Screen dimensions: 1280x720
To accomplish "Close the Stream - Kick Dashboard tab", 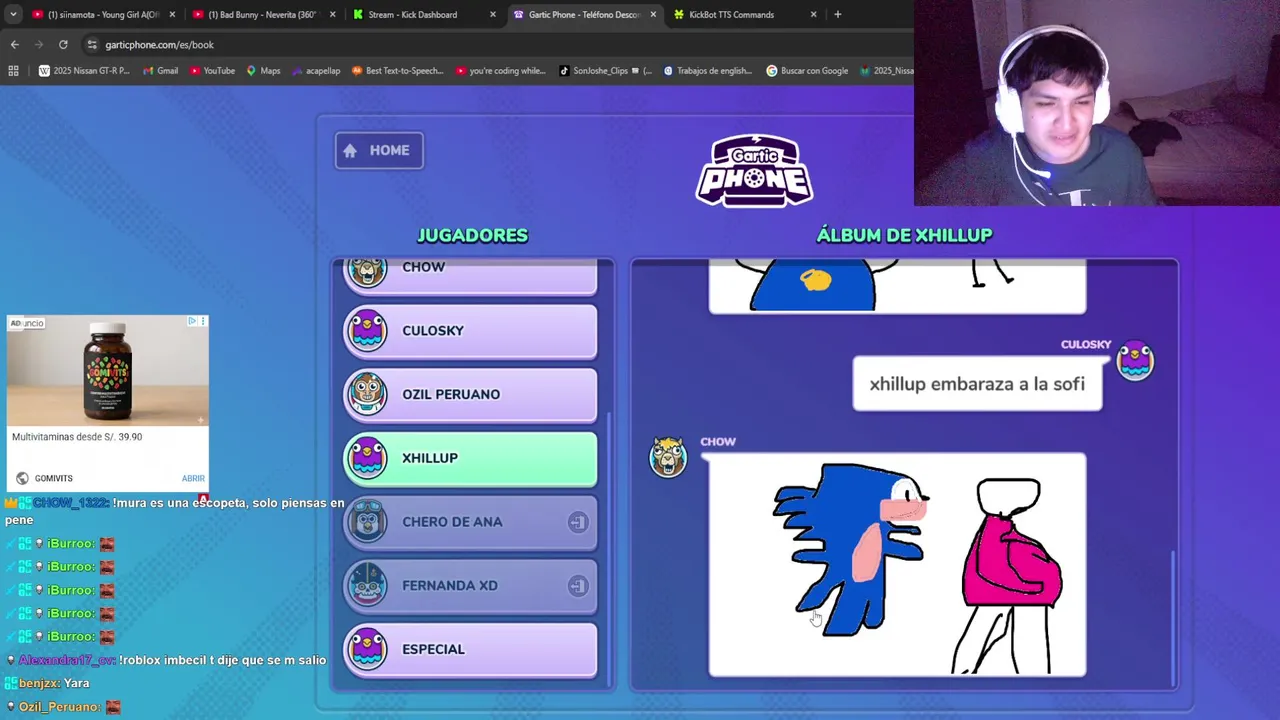I will pos(493,14).
